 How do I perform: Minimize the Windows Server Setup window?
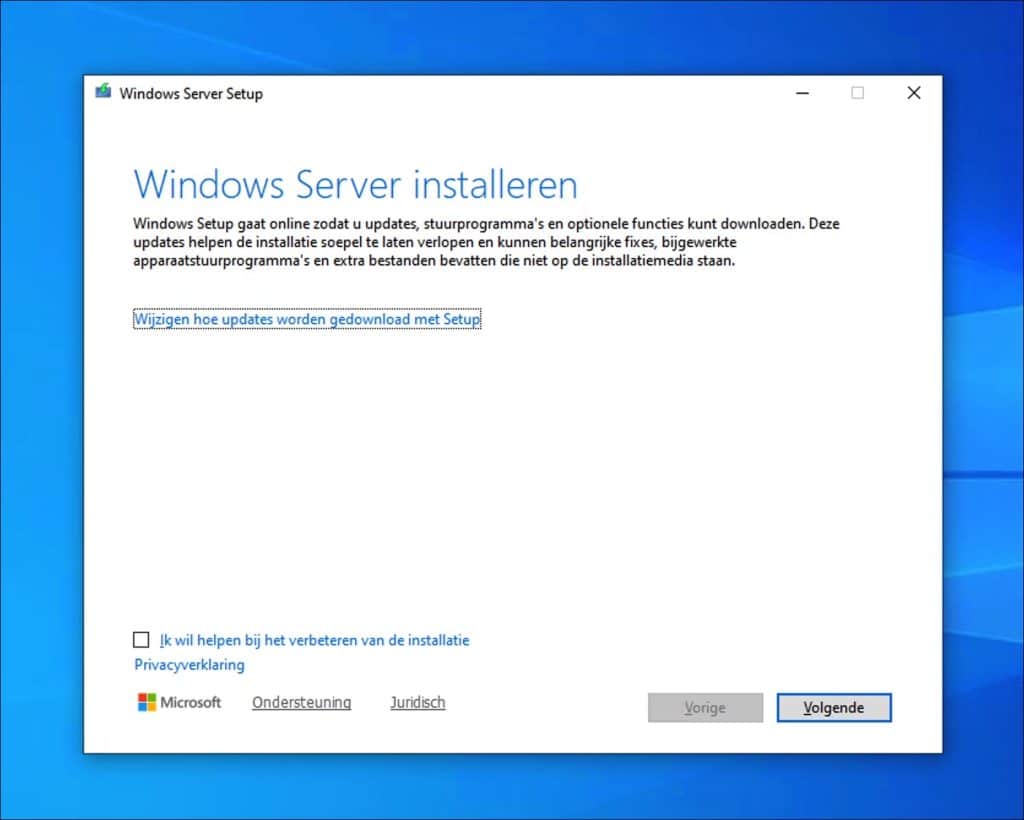[802, 93]
